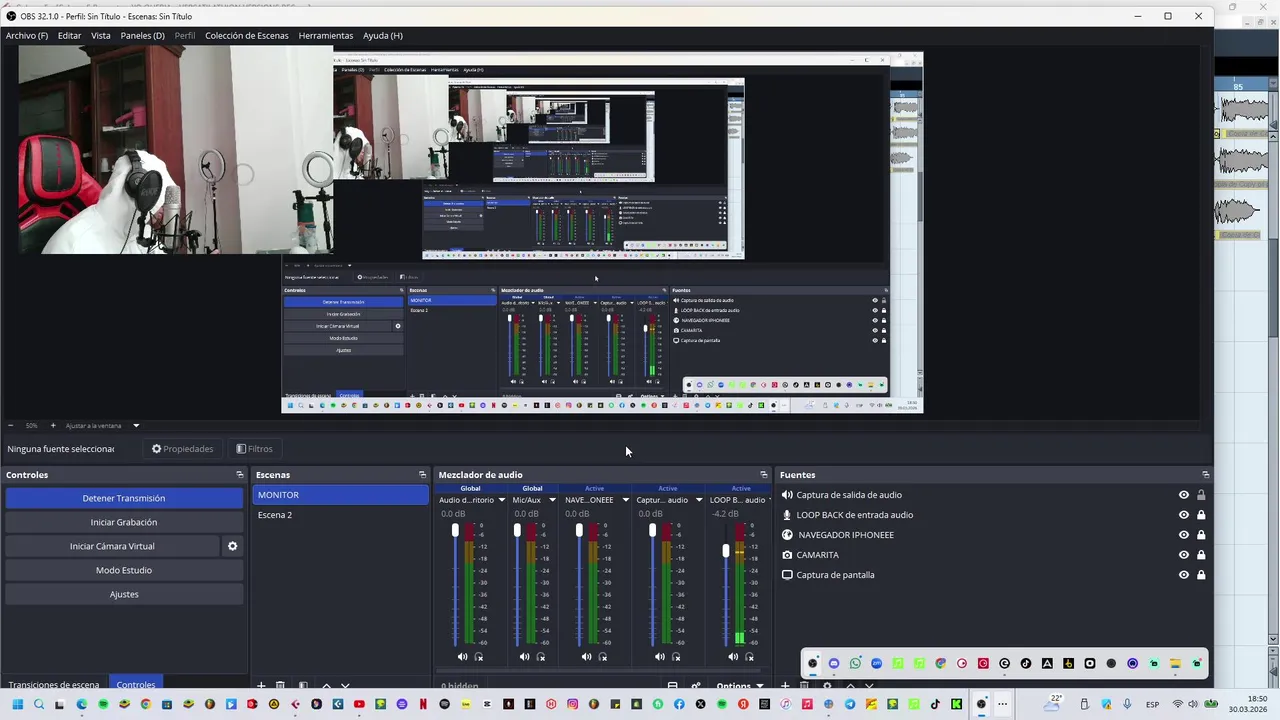The height and width of the screenshot is (720, 1280).
Task: Toggle lock on LOOP BACK de entrada audio
Action: pyautogui.click(x=1201, y=515)
